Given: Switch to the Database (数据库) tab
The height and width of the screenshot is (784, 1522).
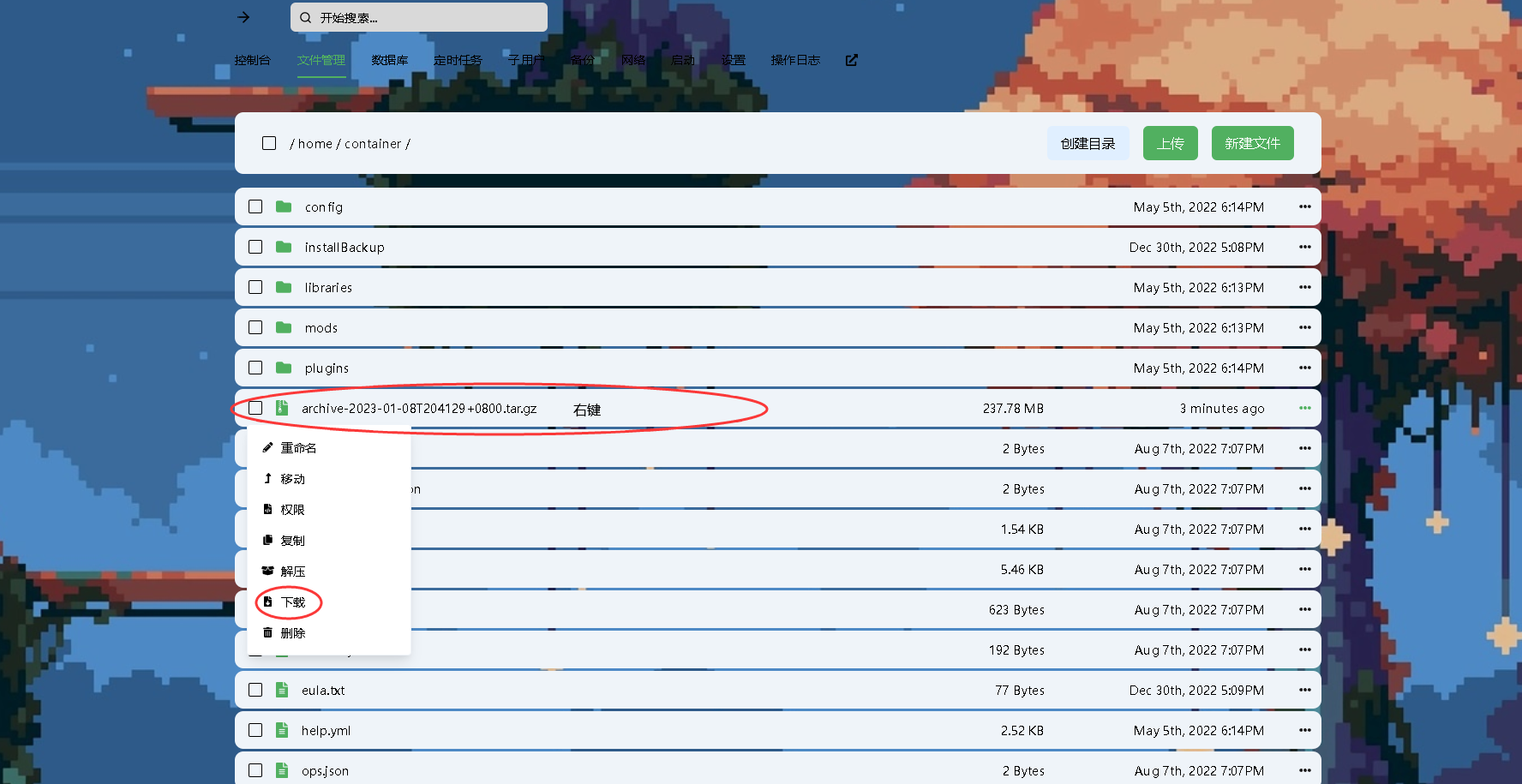Looking at the screenshot, I should [389, 60].
